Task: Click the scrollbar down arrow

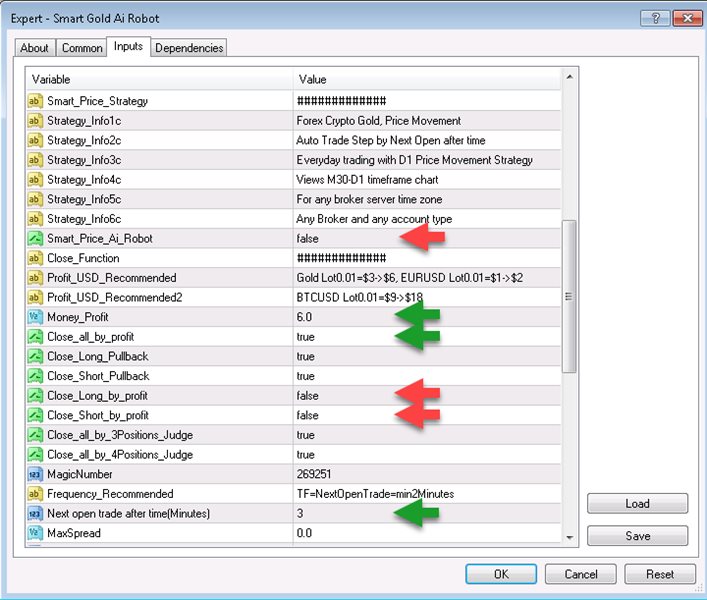Action: point(569,537)
